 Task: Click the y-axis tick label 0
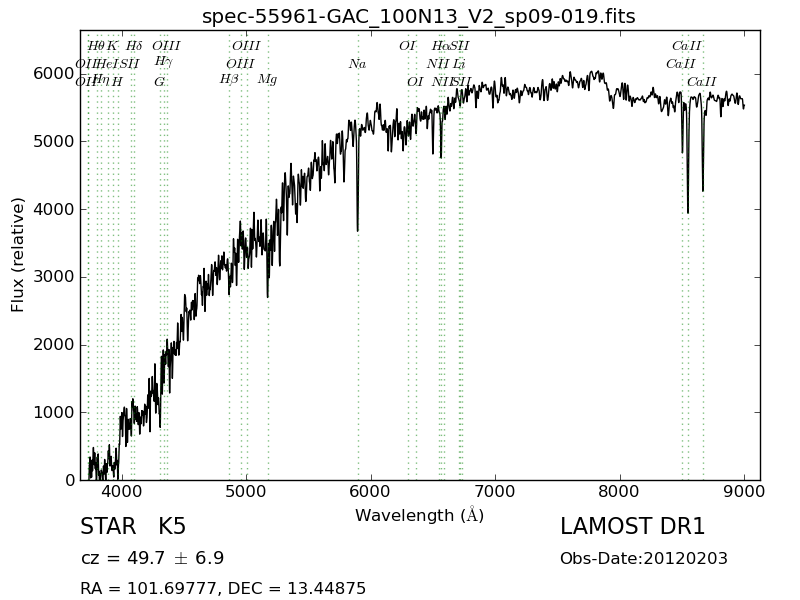70,480
